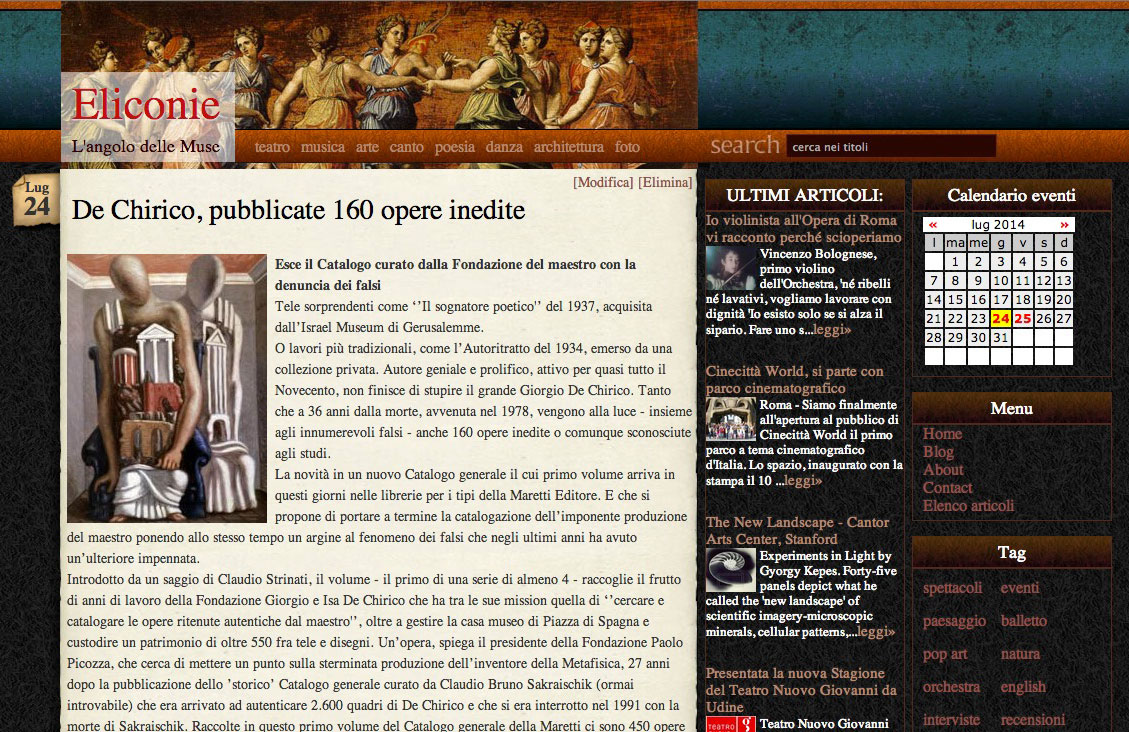The width and height of the screenshot is (1129, 732).
Task: Select the recensioni tag
Action: click(1033, 720)
